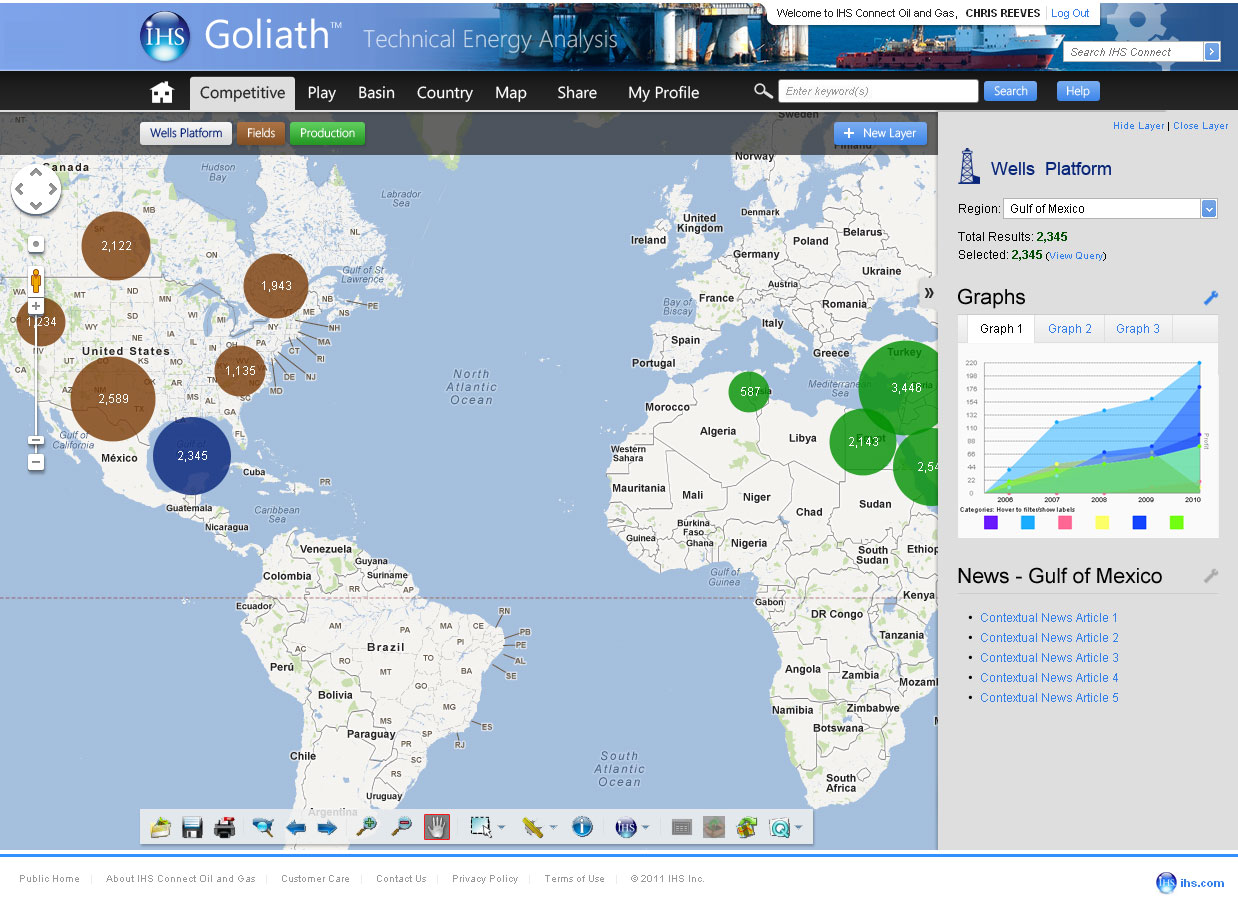
Task: Open Contextual News Article 1
Action: 1049,618
